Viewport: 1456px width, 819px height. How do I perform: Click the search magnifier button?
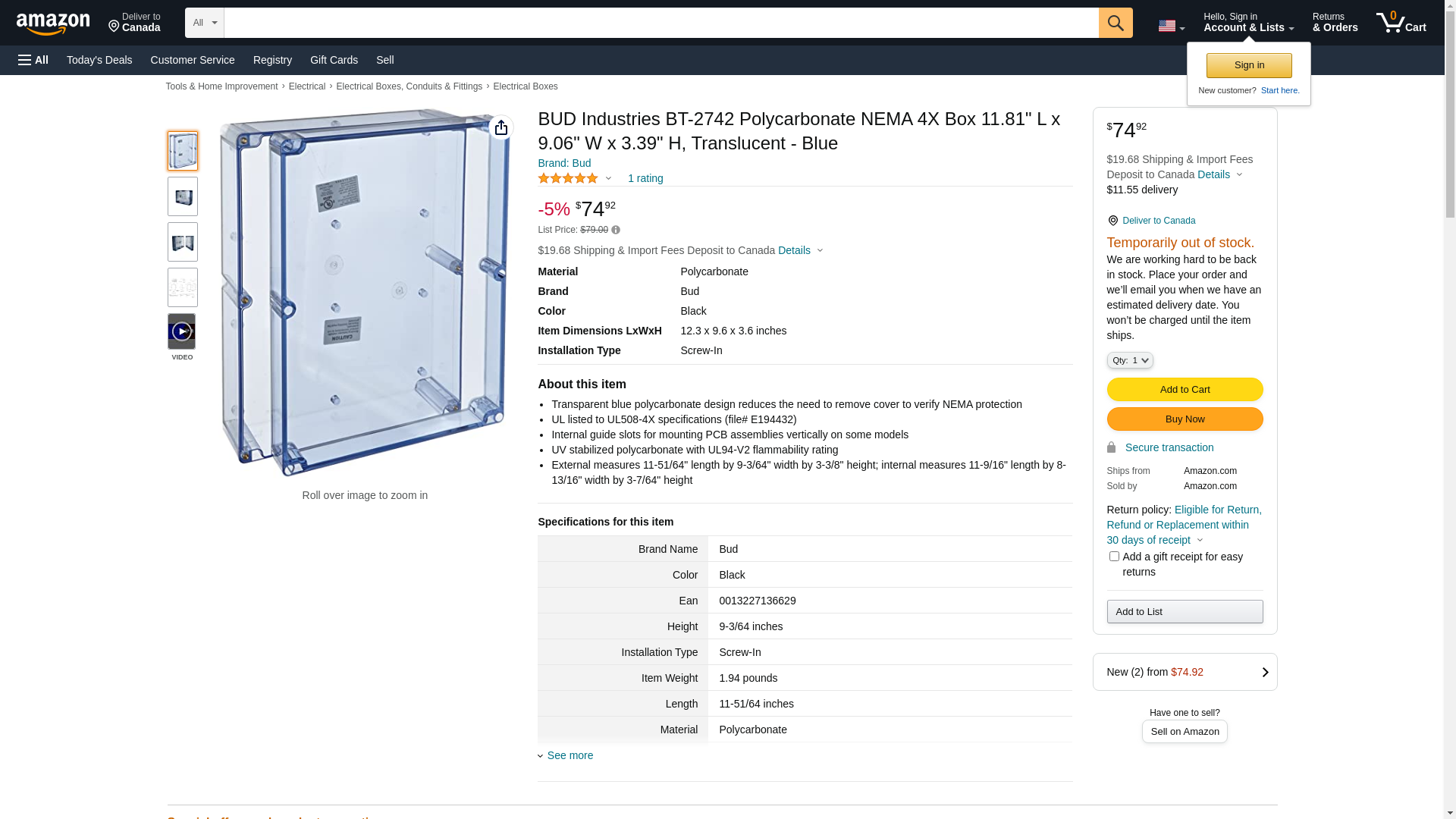1116,23
